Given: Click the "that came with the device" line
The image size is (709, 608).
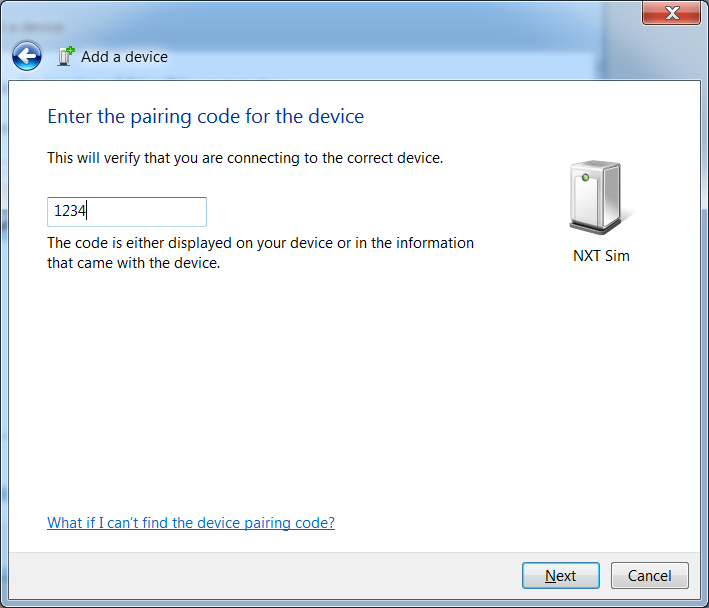Looking at the screenshot, I should (x=133, y=263).
